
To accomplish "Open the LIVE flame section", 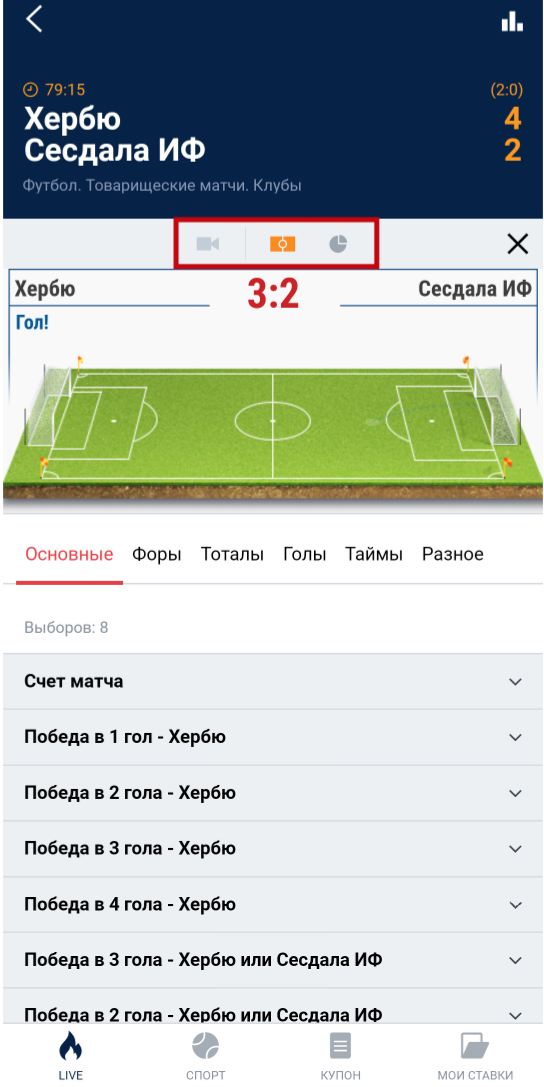I will click(71, 1055).
